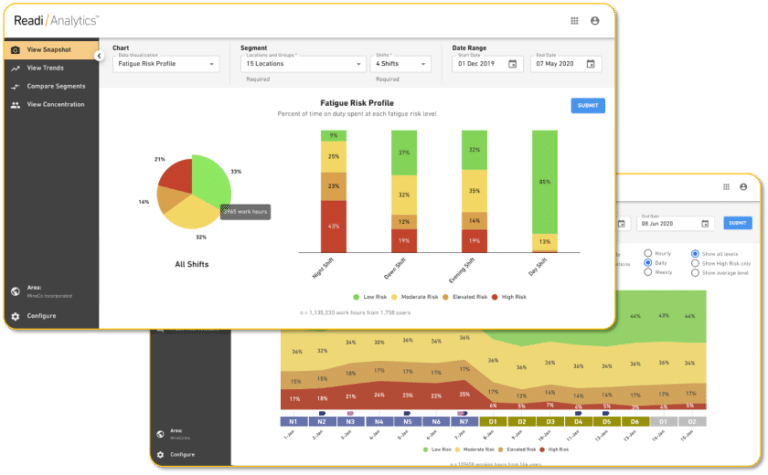Click the trend line icon for View Trends

(16, 69)
